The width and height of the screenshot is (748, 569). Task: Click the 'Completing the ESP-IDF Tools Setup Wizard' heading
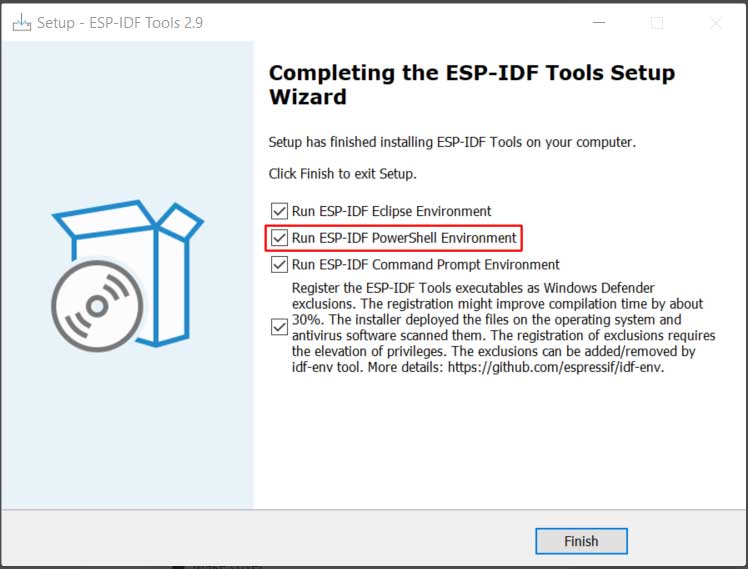(472, 85)
